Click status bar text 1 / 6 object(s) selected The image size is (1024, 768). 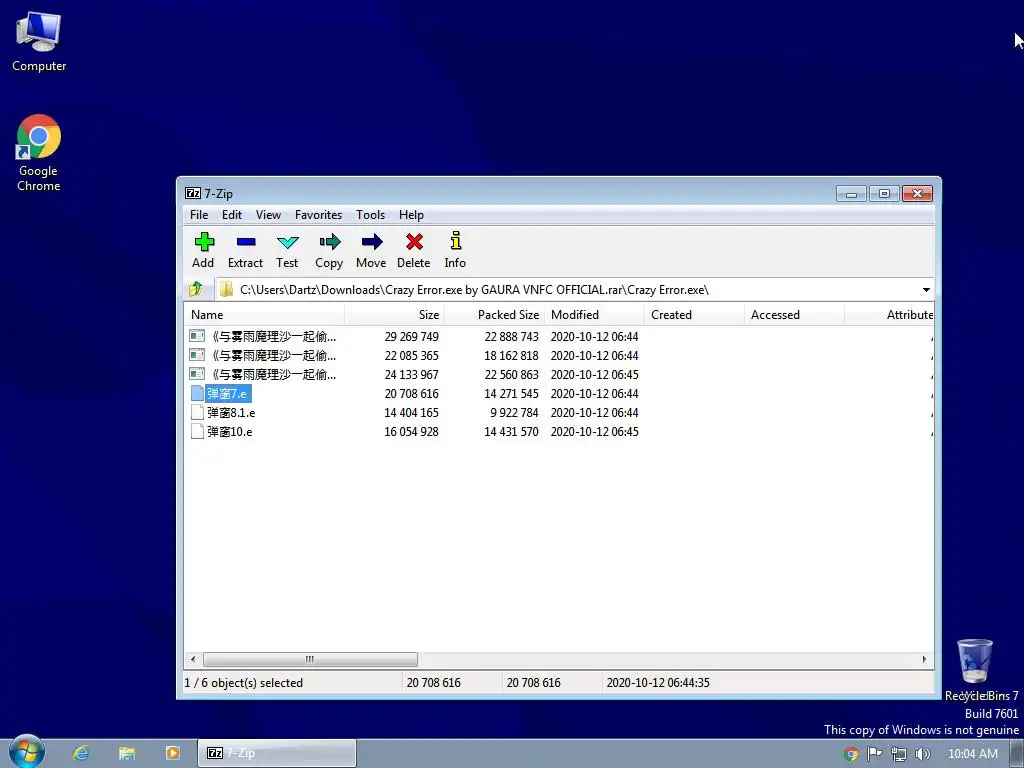pyautogui.click(x=244, y=682)
